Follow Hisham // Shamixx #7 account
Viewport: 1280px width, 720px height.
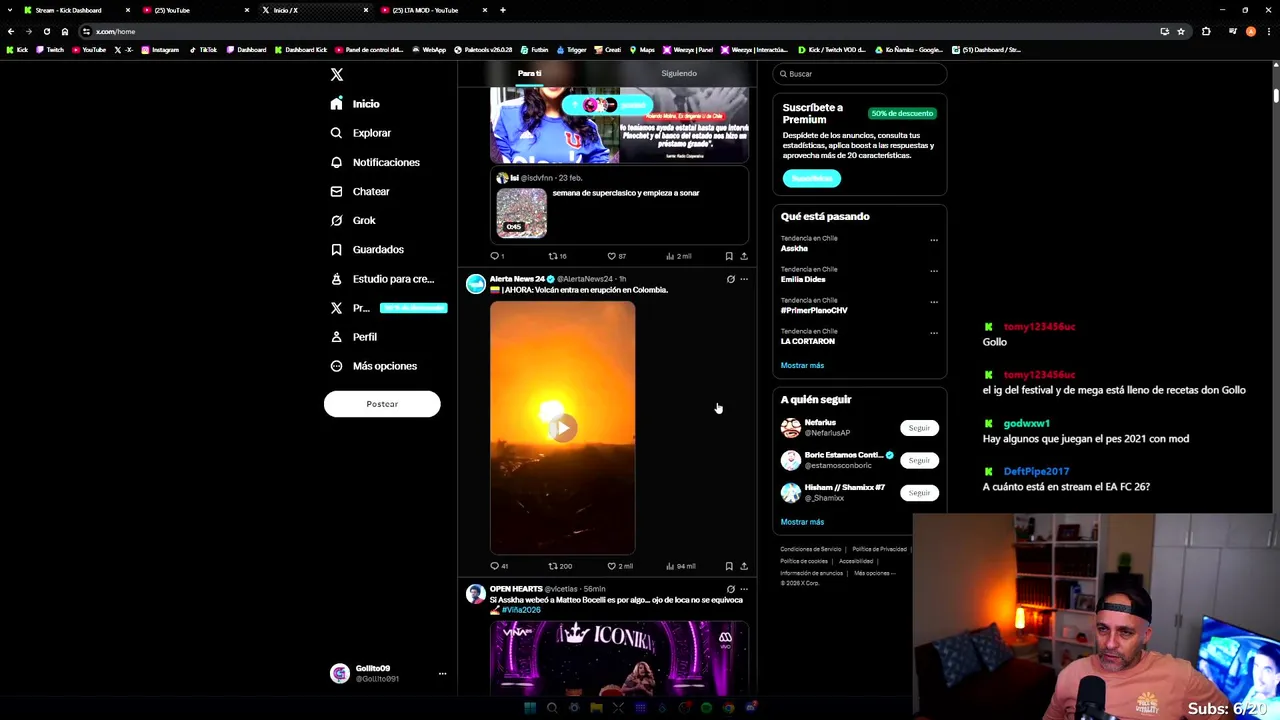[919, 492]
